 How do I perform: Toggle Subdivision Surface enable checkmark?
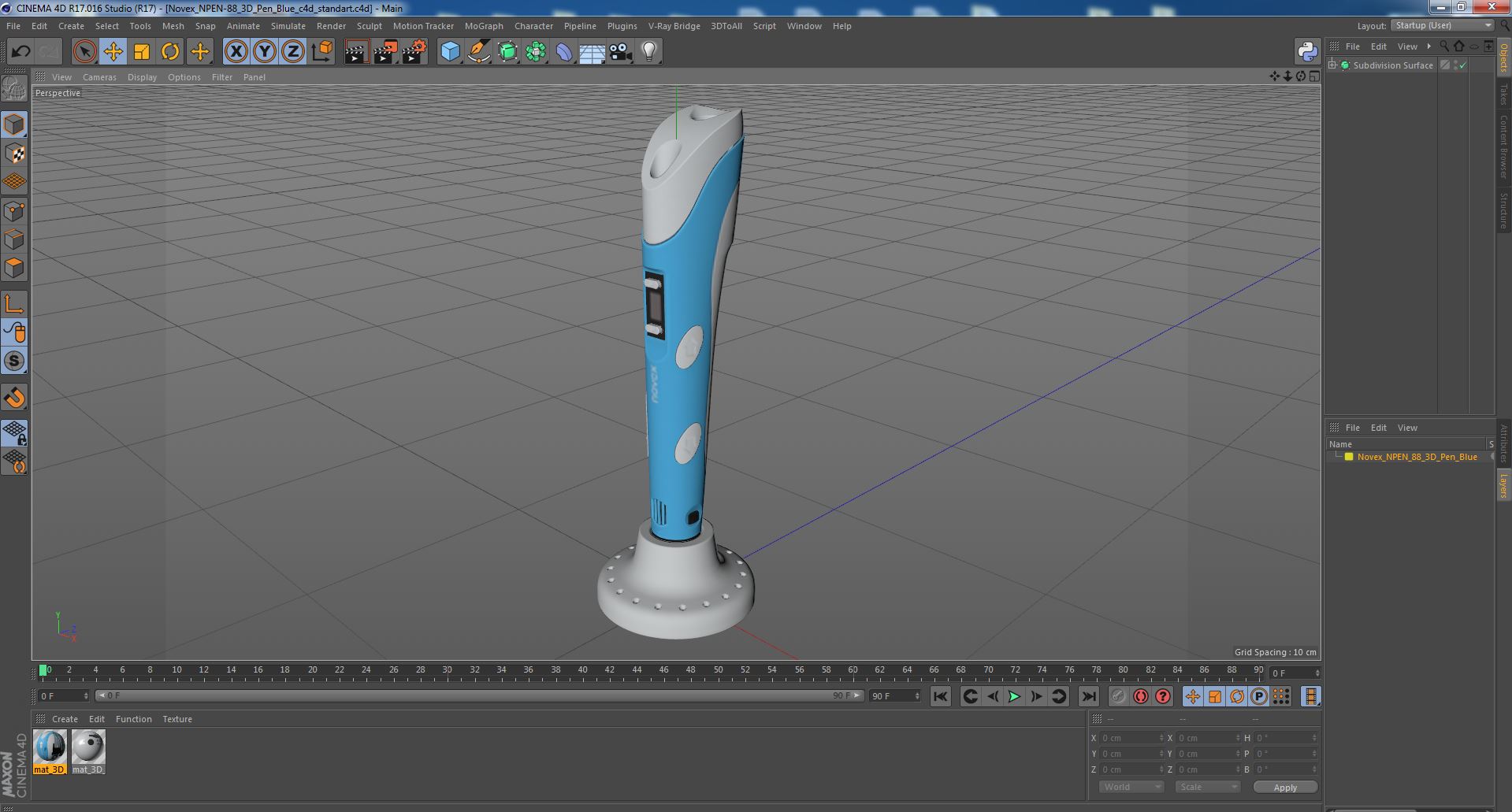pos(1462,65)
